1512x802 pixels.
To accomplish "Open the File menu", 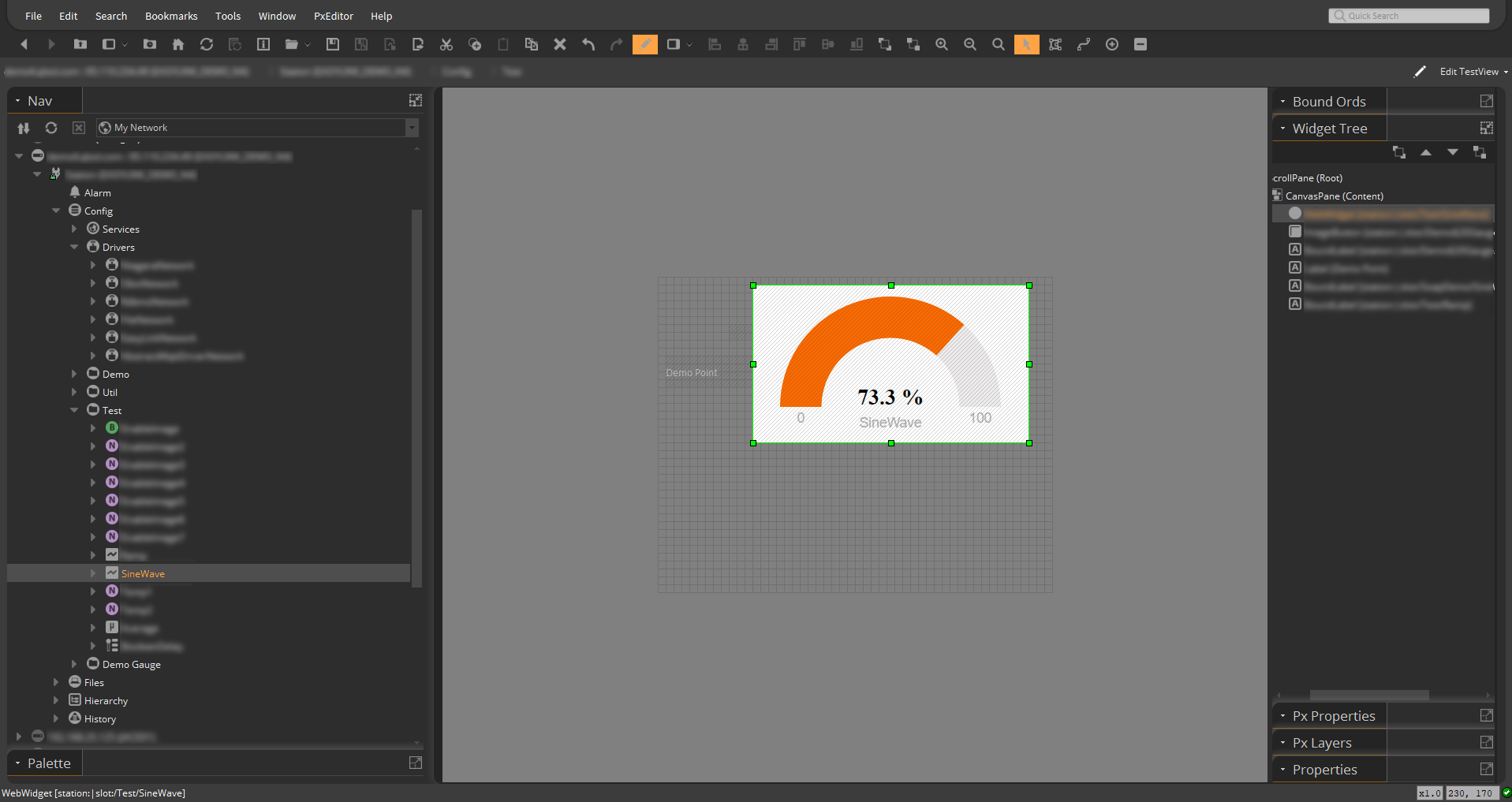I will pos(34,16).
